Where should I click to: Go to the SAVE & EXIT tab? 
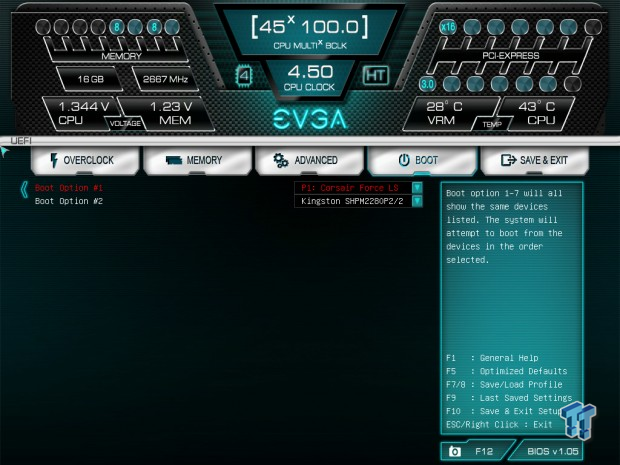(x=535, y=160)
